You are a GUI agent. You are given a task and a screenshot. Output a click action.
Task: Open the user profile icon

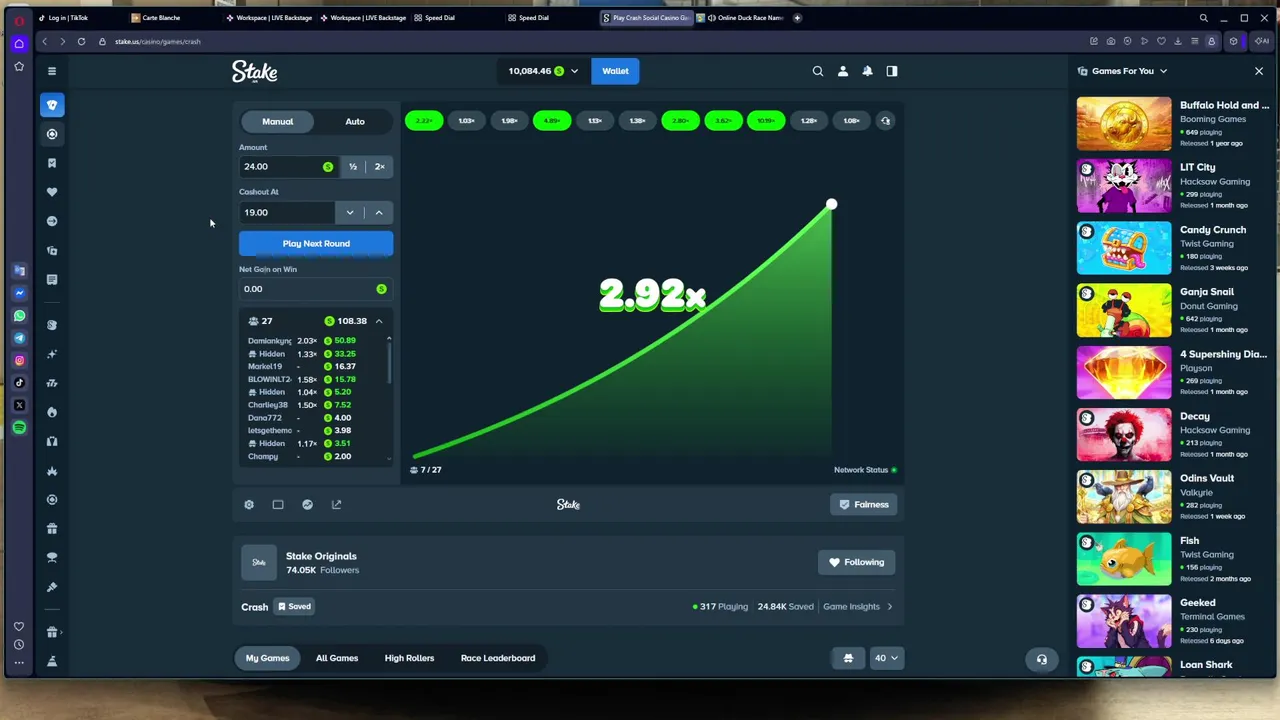pos(843,71)
